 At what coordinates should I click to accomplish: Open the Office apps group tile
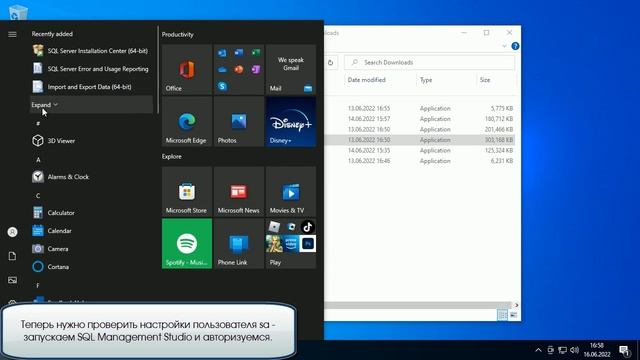239,69
